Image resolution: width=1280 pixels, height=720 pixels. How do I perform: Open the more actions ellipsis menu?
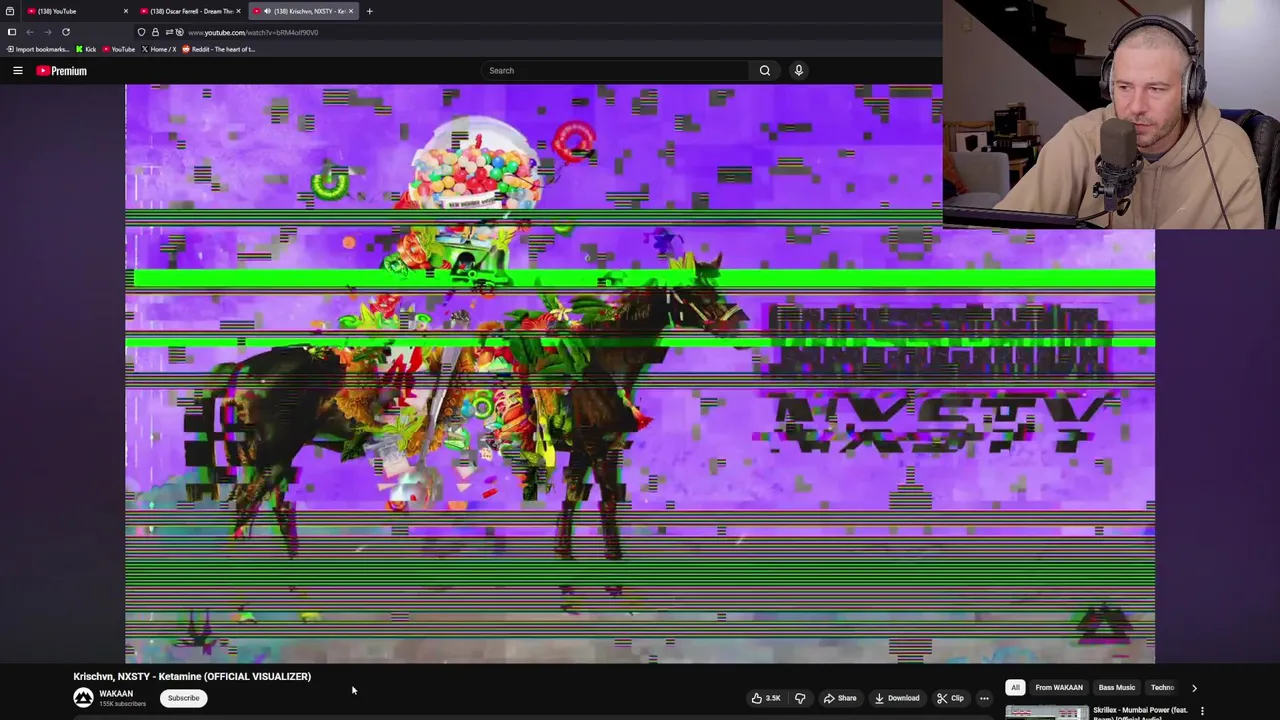984,698
